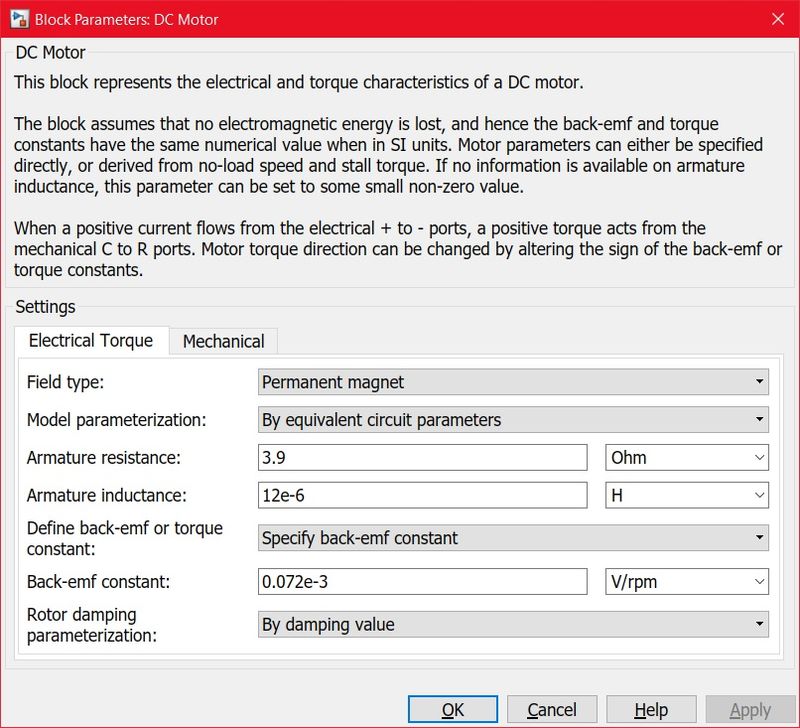Open the back-emf constant definition dropdown
800x728 pixels.
point(758,538)
